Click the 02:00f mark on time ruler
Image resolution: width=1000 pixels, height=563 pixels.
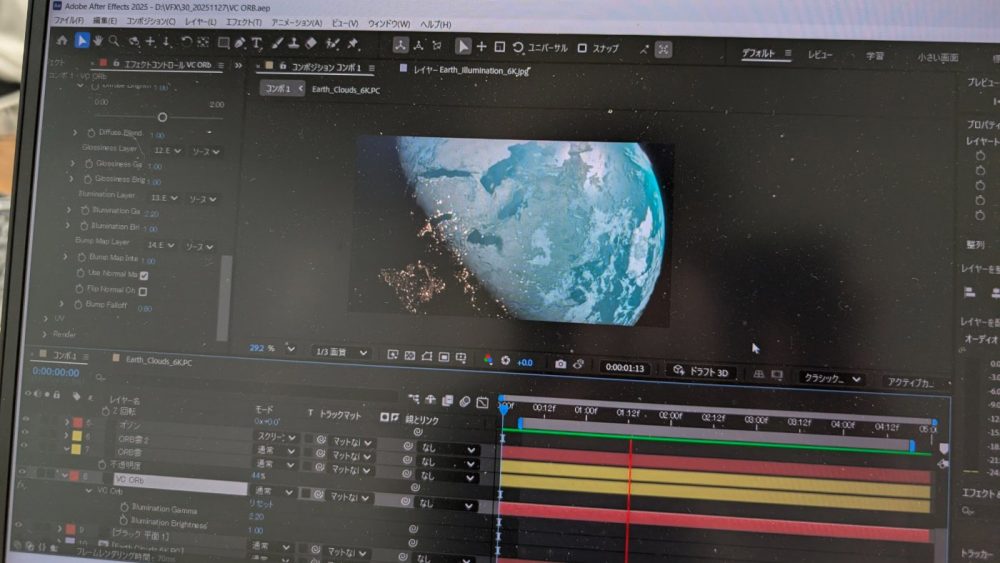(670, 415)
